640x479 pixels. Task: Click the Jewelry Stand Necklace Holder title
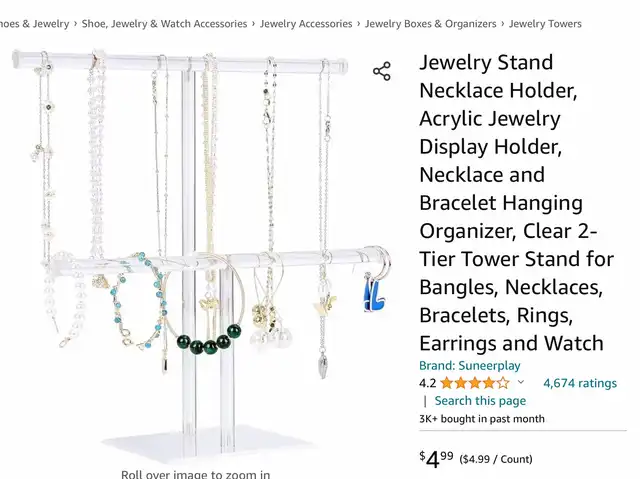tap(516, 203)
